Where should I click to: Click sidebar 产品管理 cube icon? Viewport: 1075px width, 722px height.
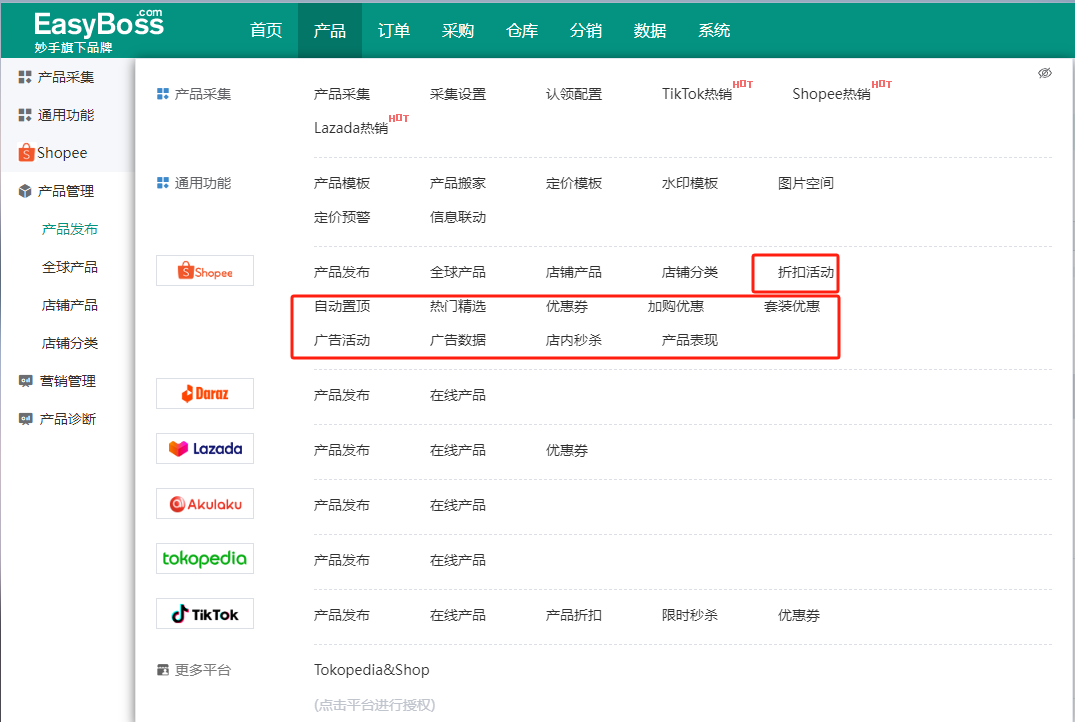25,191
